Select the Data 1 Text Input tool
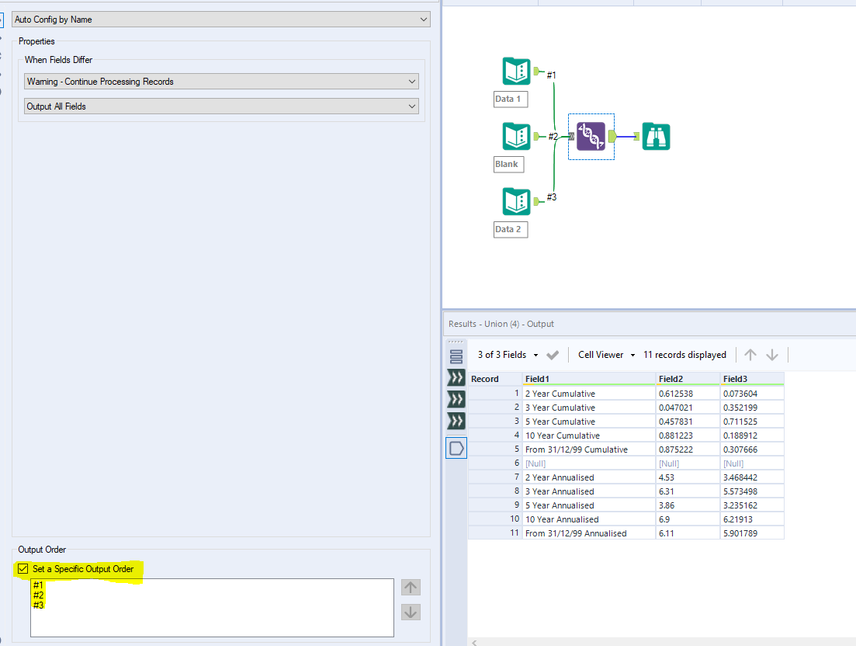This screenshot has width=856, height=646. [516, 71]
